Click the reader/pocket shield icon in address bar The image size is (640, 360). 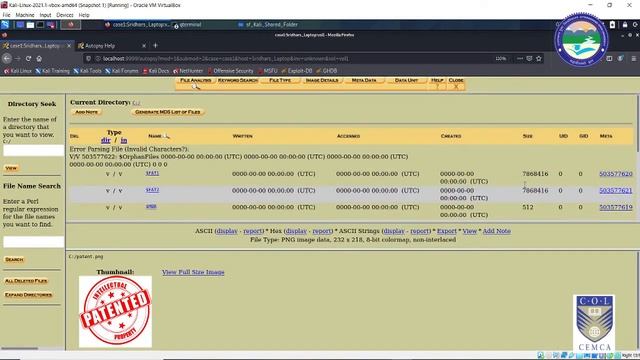[529, 58]
